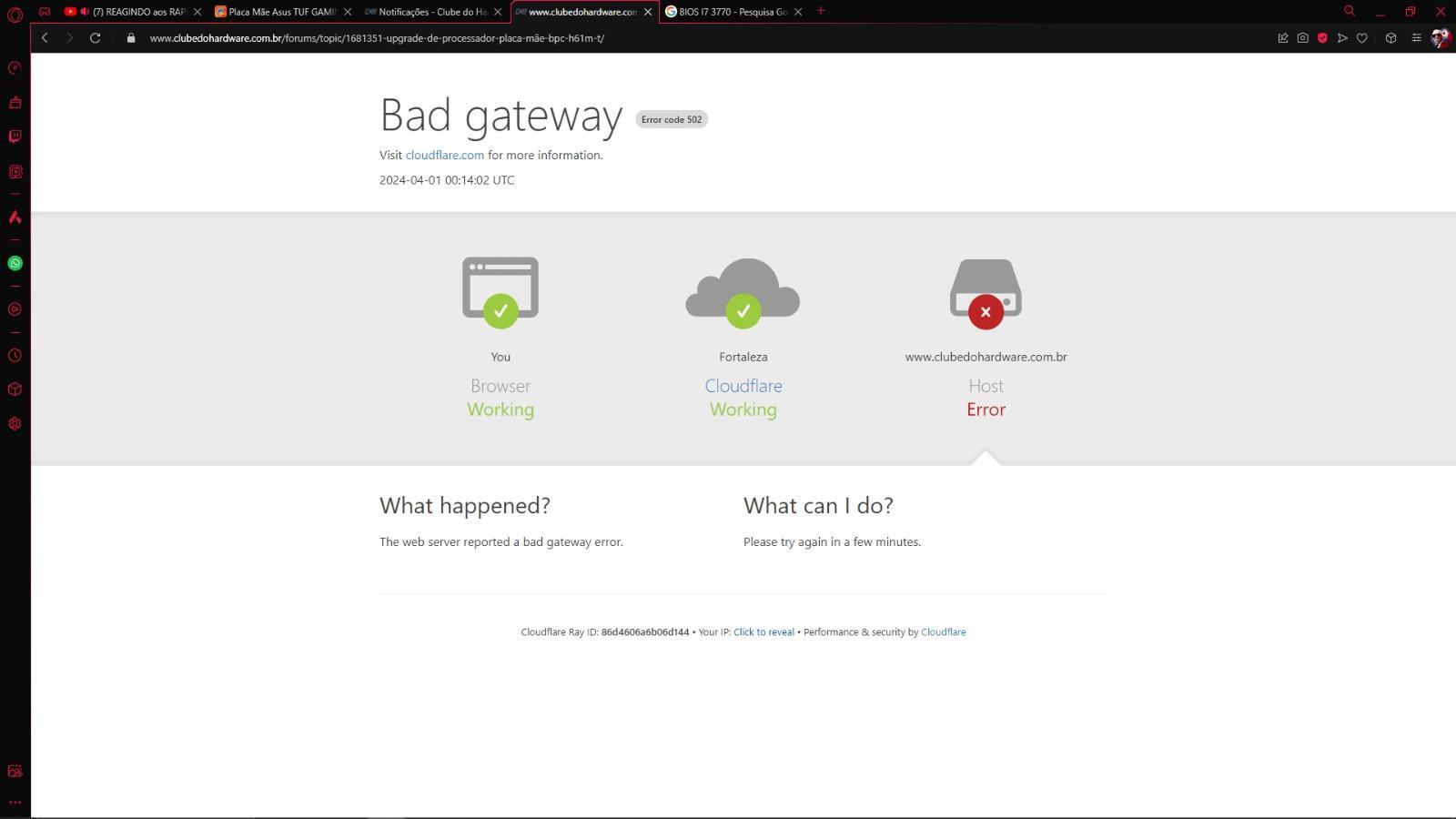Image resolution: width=1456 pixels, height=819 pixels.
Task: Click the What can I do? heading
Action: tap(818, 506)
